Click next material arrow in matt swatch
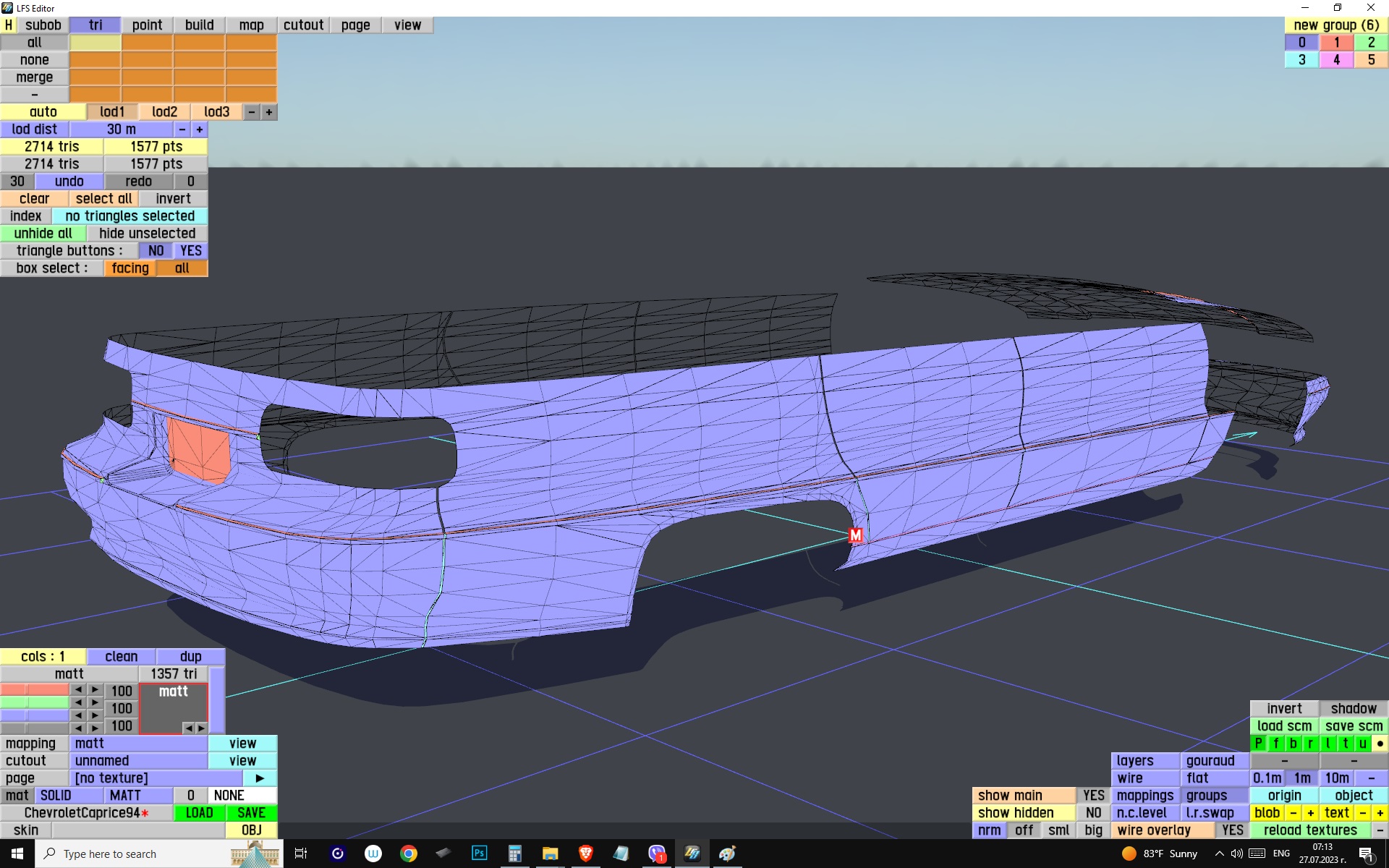The image size is (1389, 868). point(201,728)
